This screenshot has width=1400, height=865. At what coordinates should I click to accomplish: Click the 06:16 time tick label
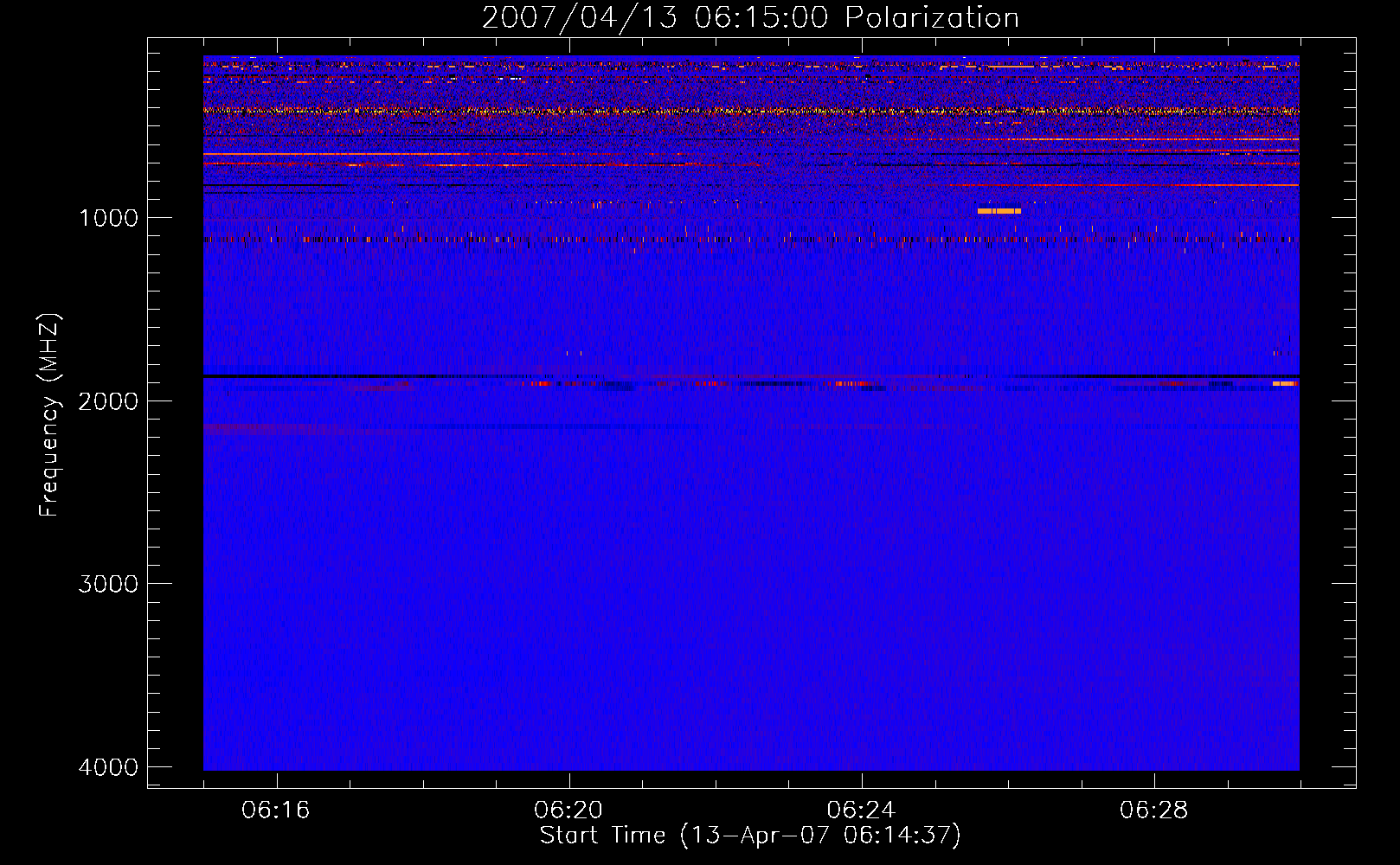pyautogui.click(x=276, y=811)
